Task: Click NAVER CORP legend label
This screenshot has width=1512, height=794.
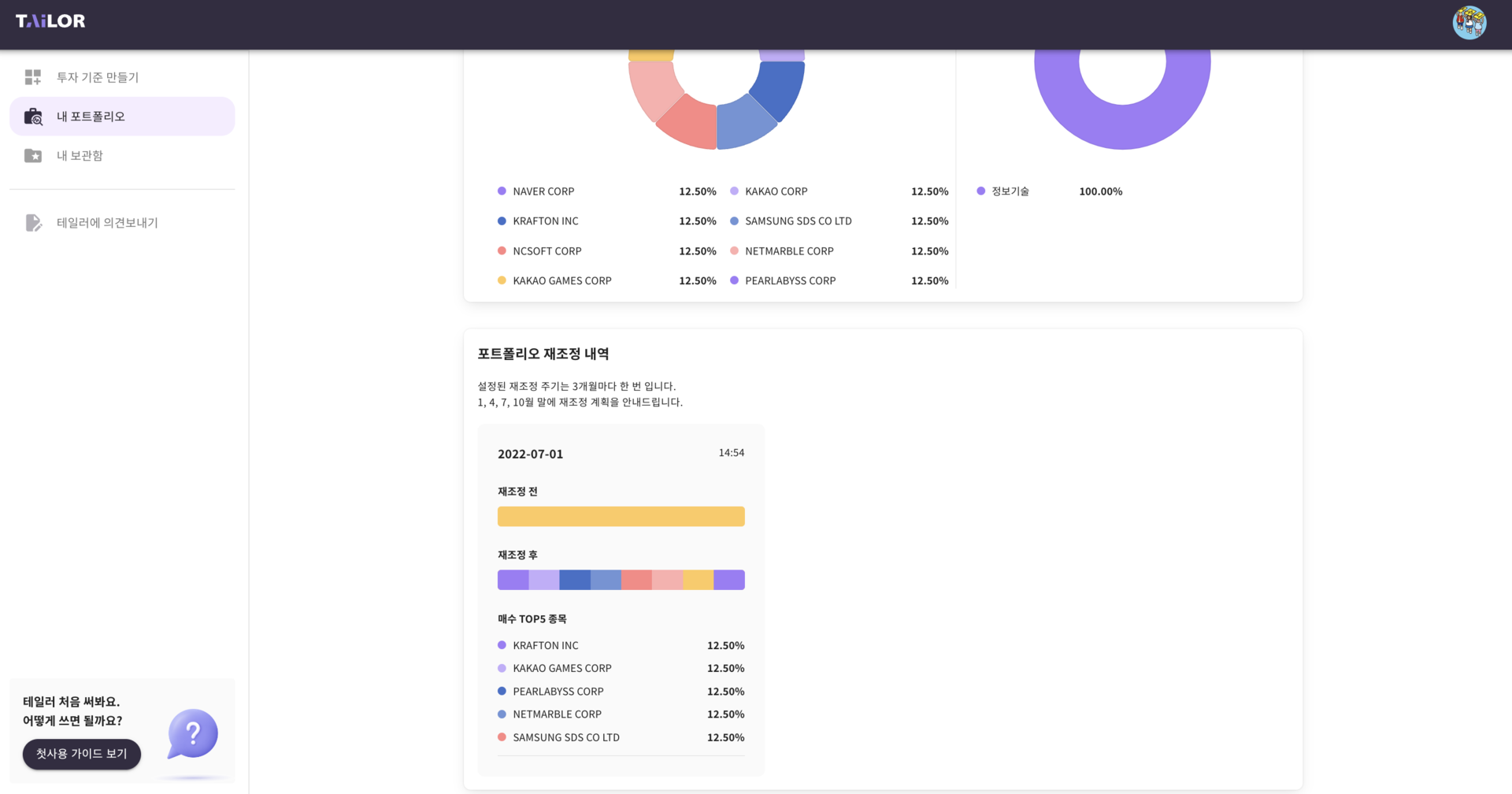Action: tap(543, 191)
